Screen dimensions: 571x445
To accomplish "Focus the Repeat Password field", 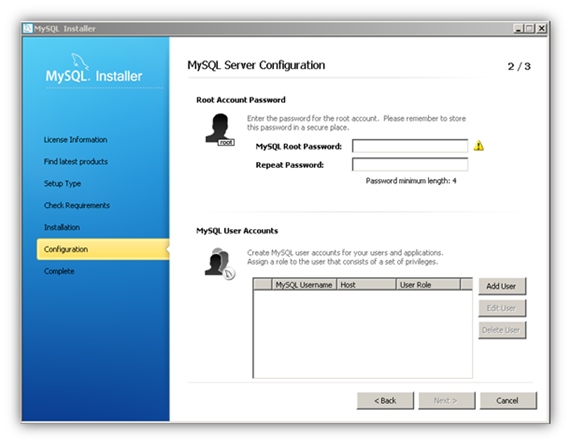I will click(410, 165).
